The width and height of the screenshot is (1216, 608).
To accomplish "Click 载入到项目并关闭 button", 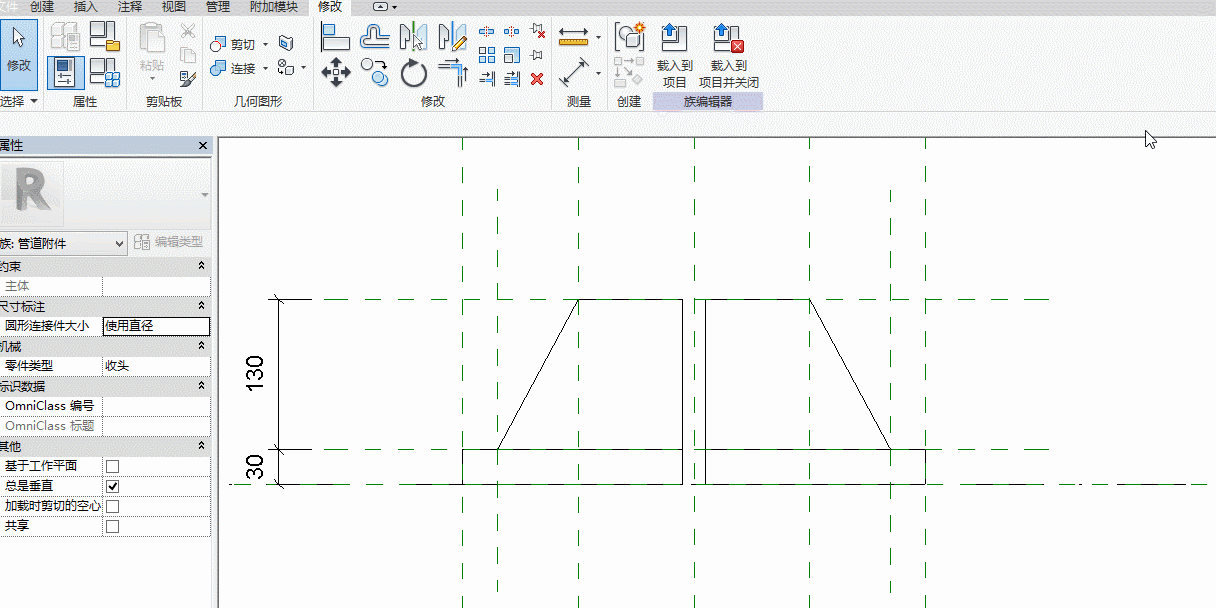I will click(729, 55).
